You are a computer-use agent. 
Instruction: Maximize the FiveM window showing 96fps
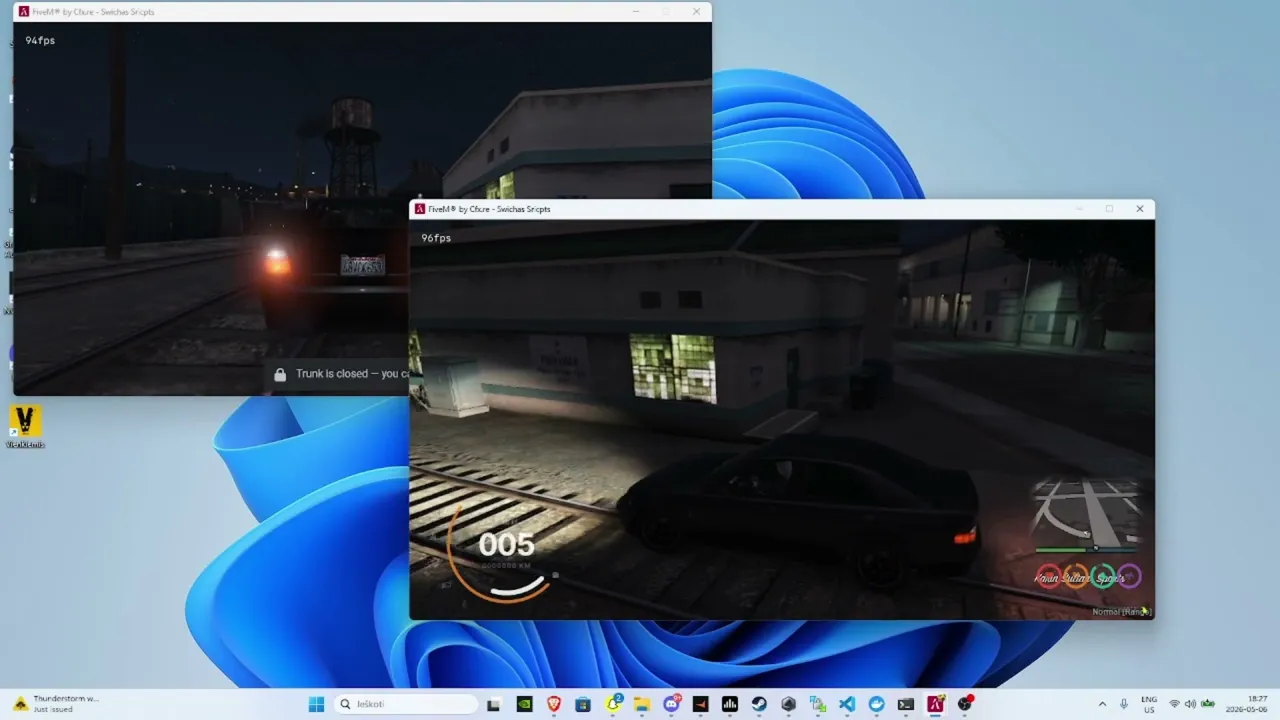coord(1109,209)
